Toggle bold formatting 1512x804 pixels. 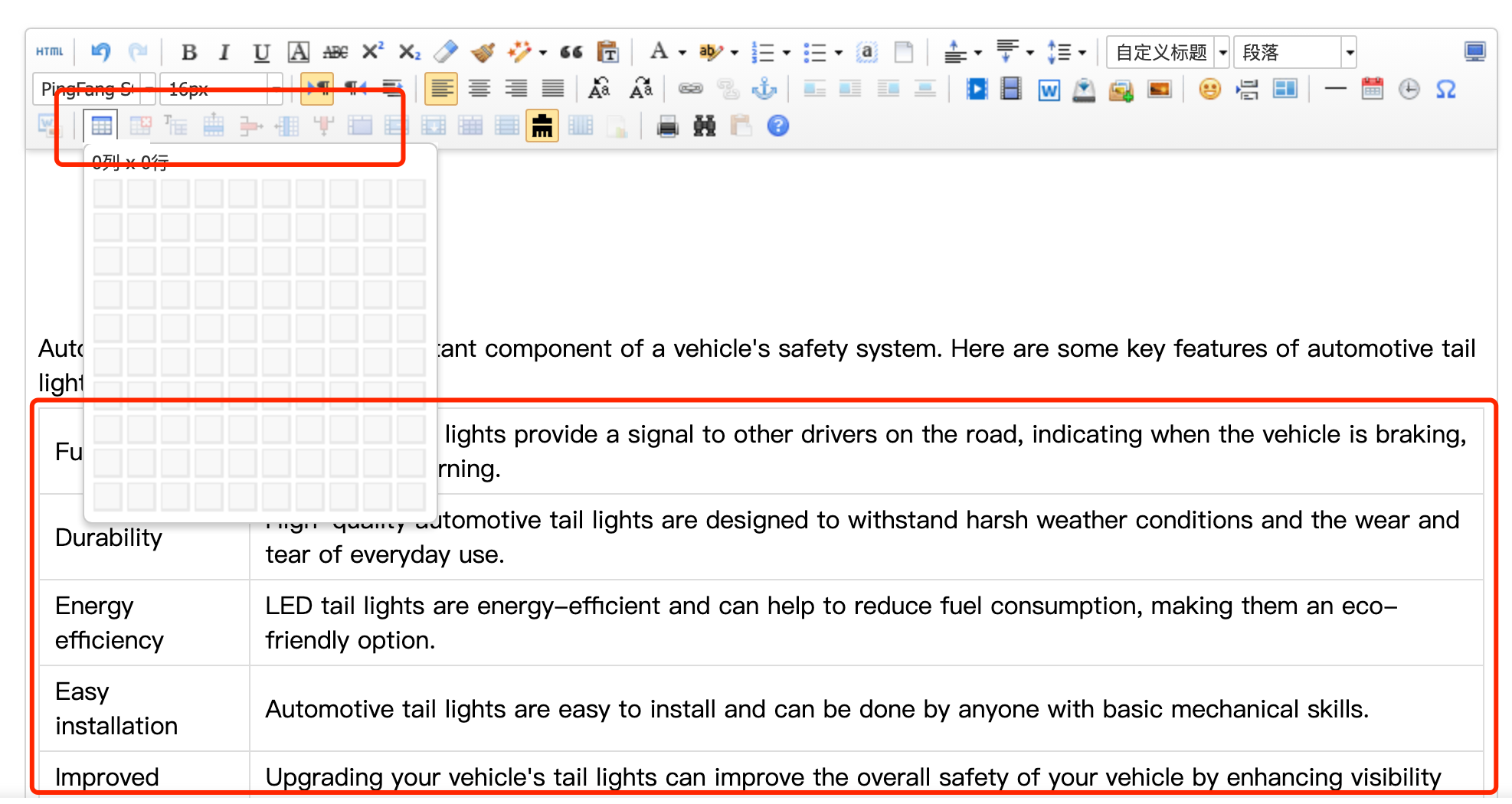(188, 52)
